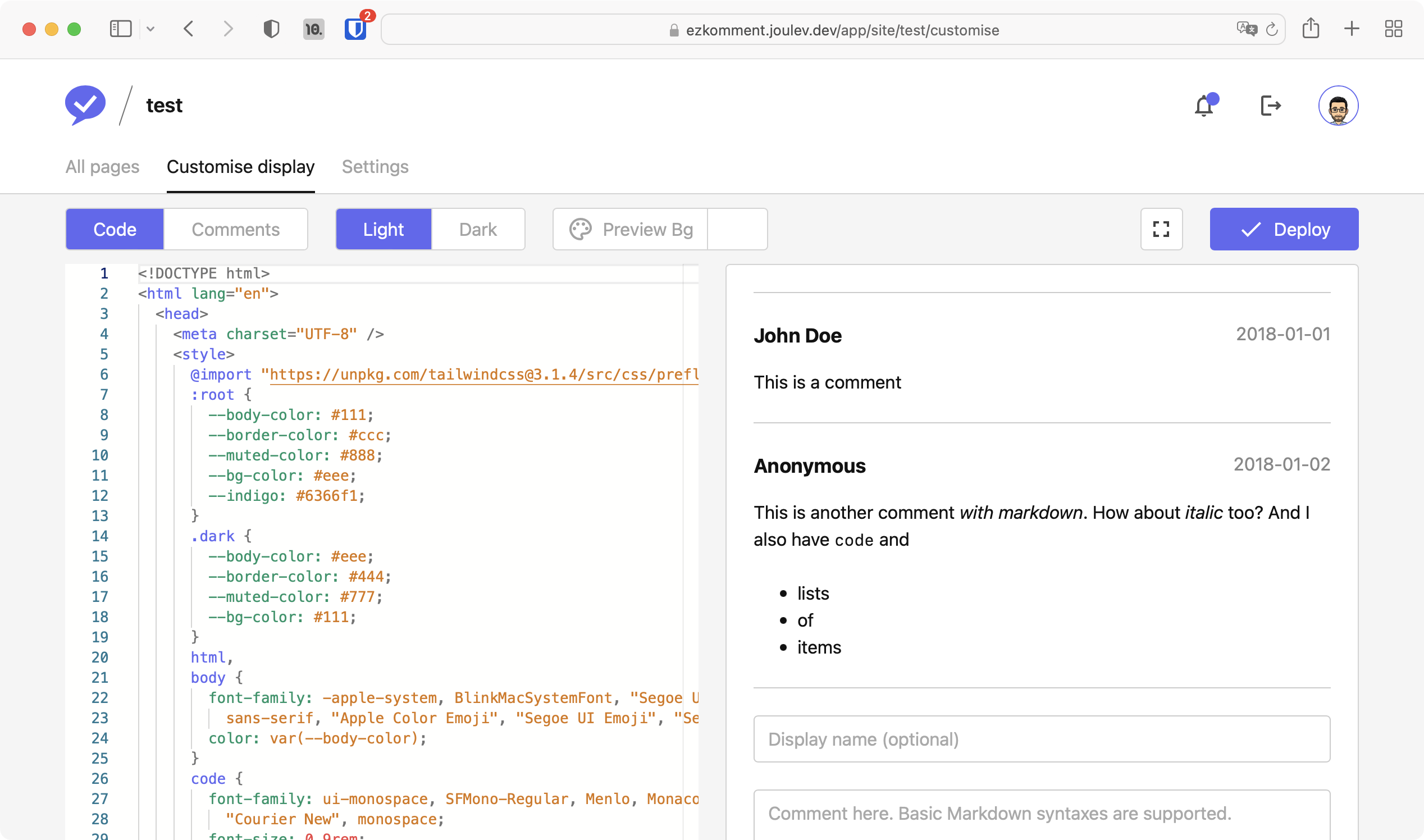Open the All pages tab
This screenshot has width=1424, height=840.
[x=102, y=167]
